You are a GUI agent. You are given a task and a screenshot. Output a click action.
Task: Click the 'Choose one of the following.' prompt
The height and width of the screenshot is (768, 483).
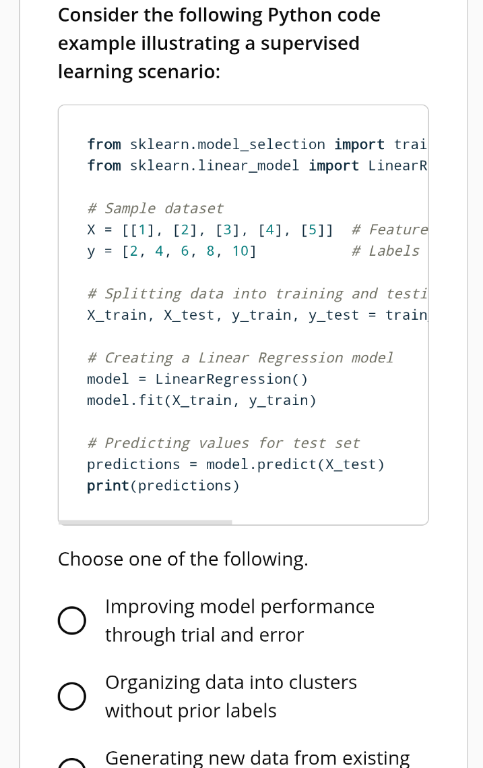[183, 559]
